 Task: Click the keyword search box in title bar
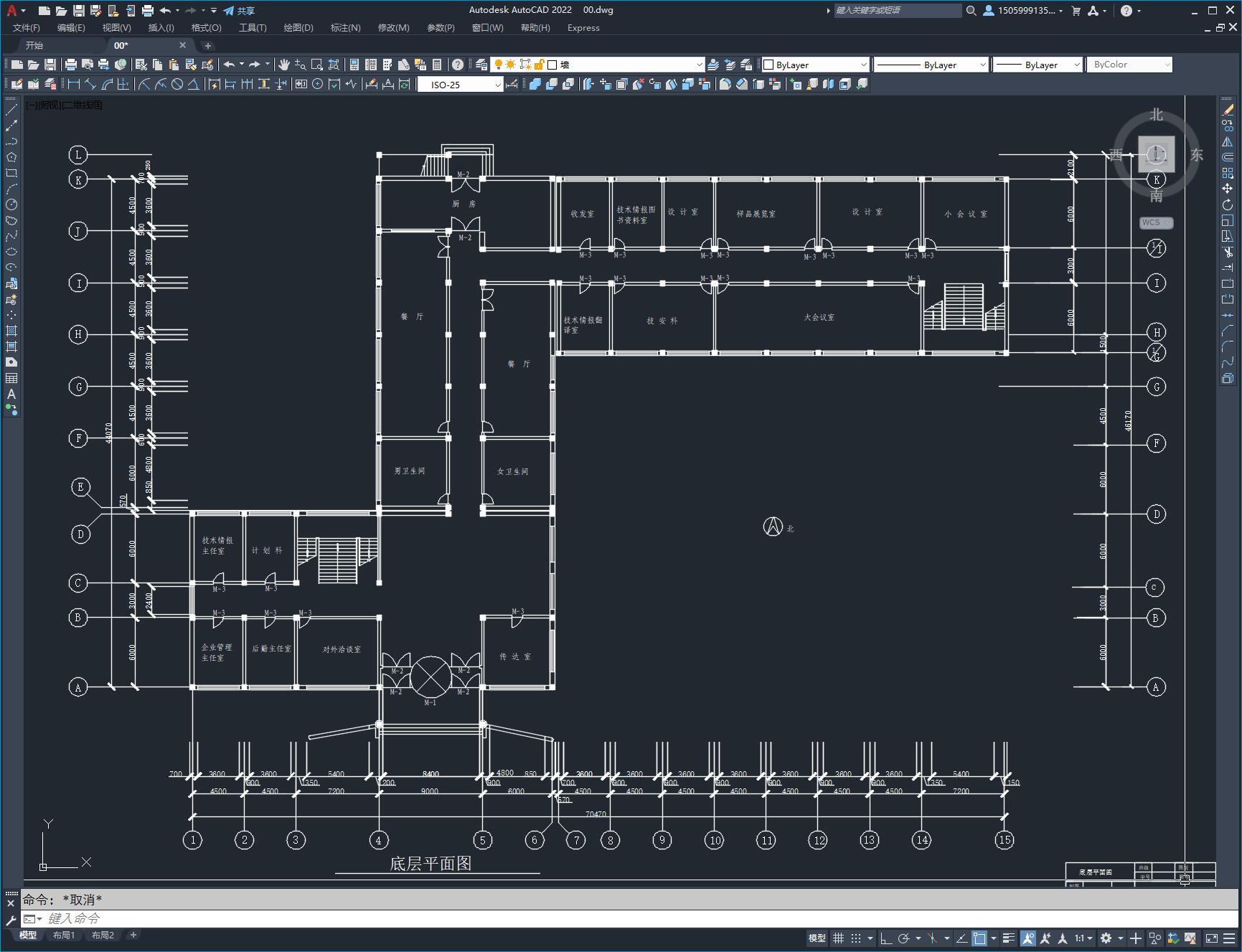coord(897,10)
